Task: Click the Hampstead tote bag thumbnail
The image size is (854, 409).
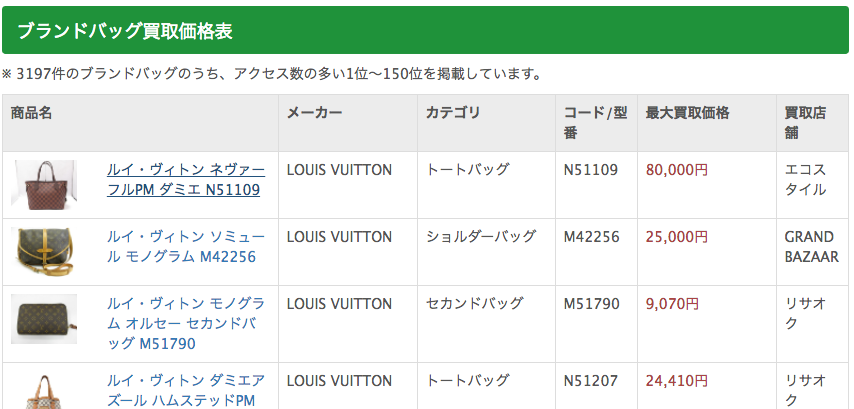Action: tap(44, 392)
